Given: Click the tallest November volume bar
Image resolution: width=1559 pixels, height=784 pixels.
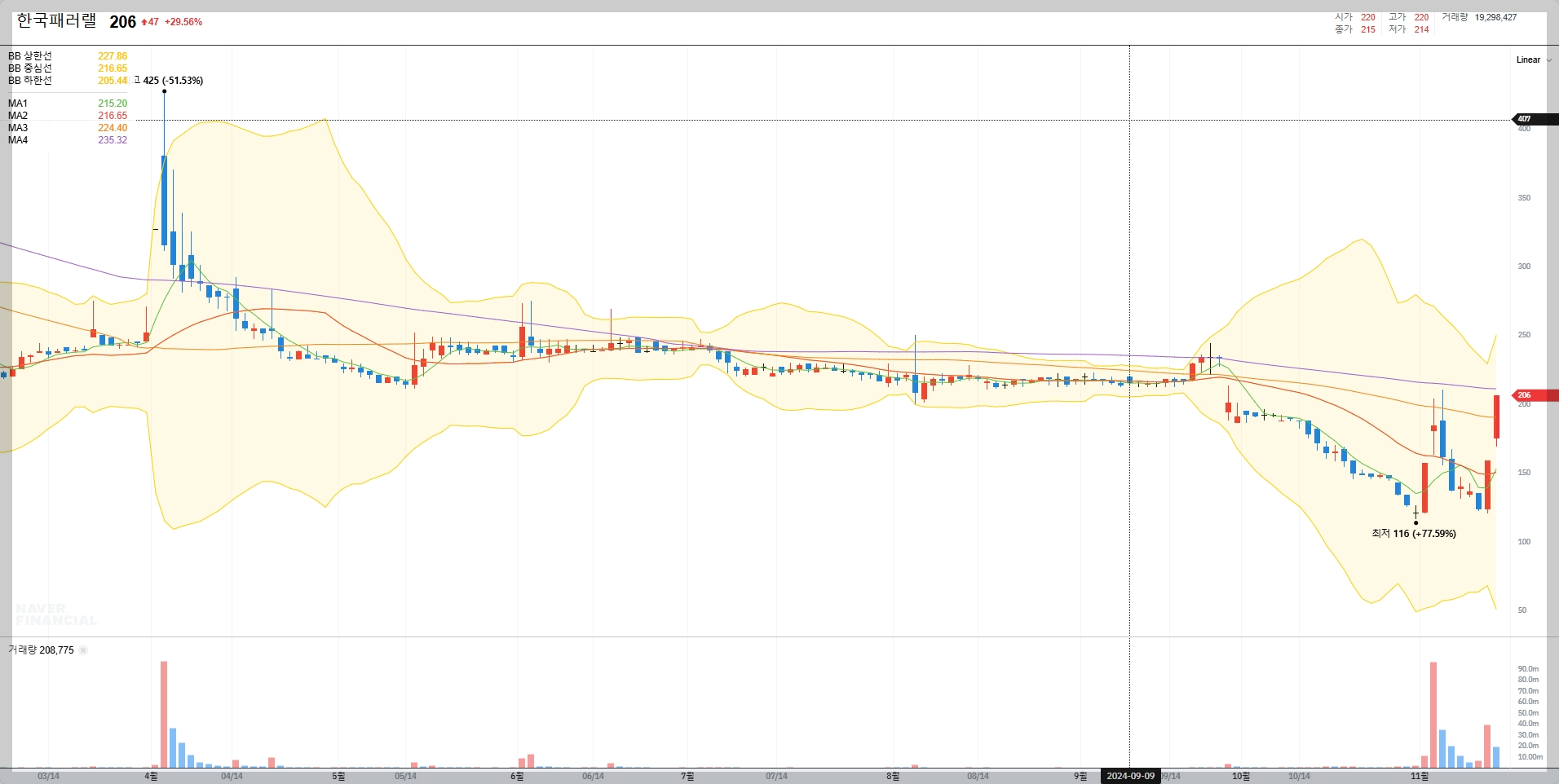Looking at the screenshot, I should 1433,716.
